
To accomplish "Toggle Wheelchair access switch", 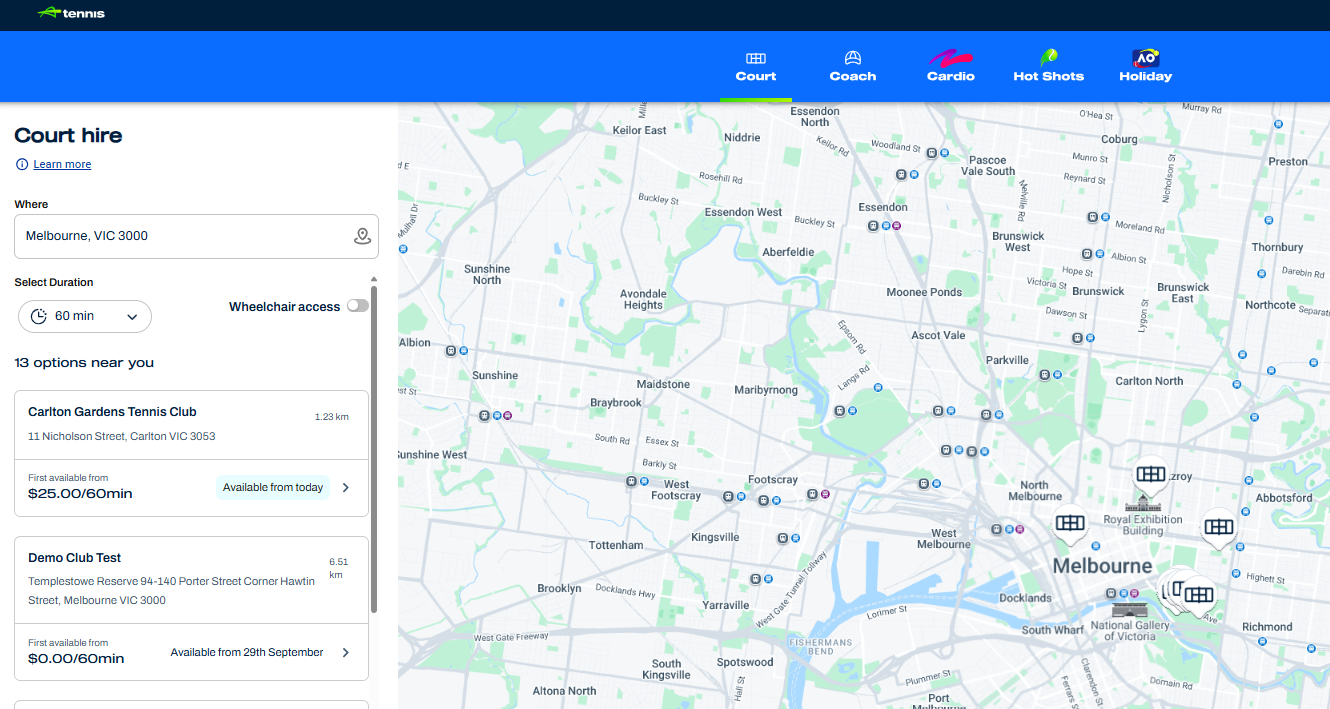I will [x=357, y=306].
